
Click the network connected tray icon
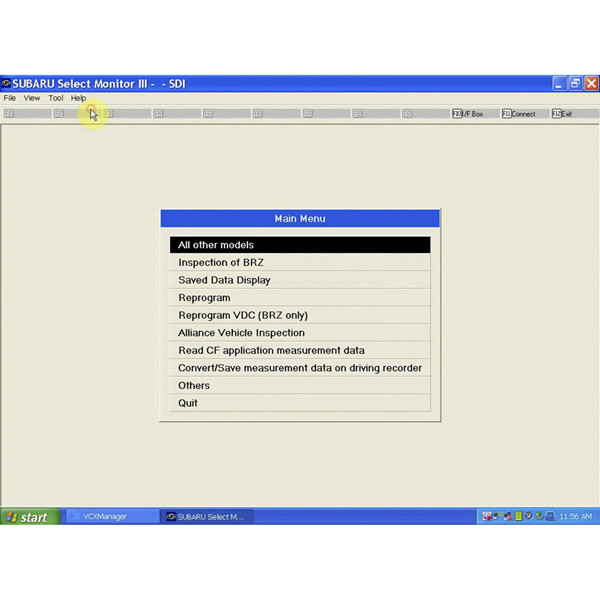(498, 516)
